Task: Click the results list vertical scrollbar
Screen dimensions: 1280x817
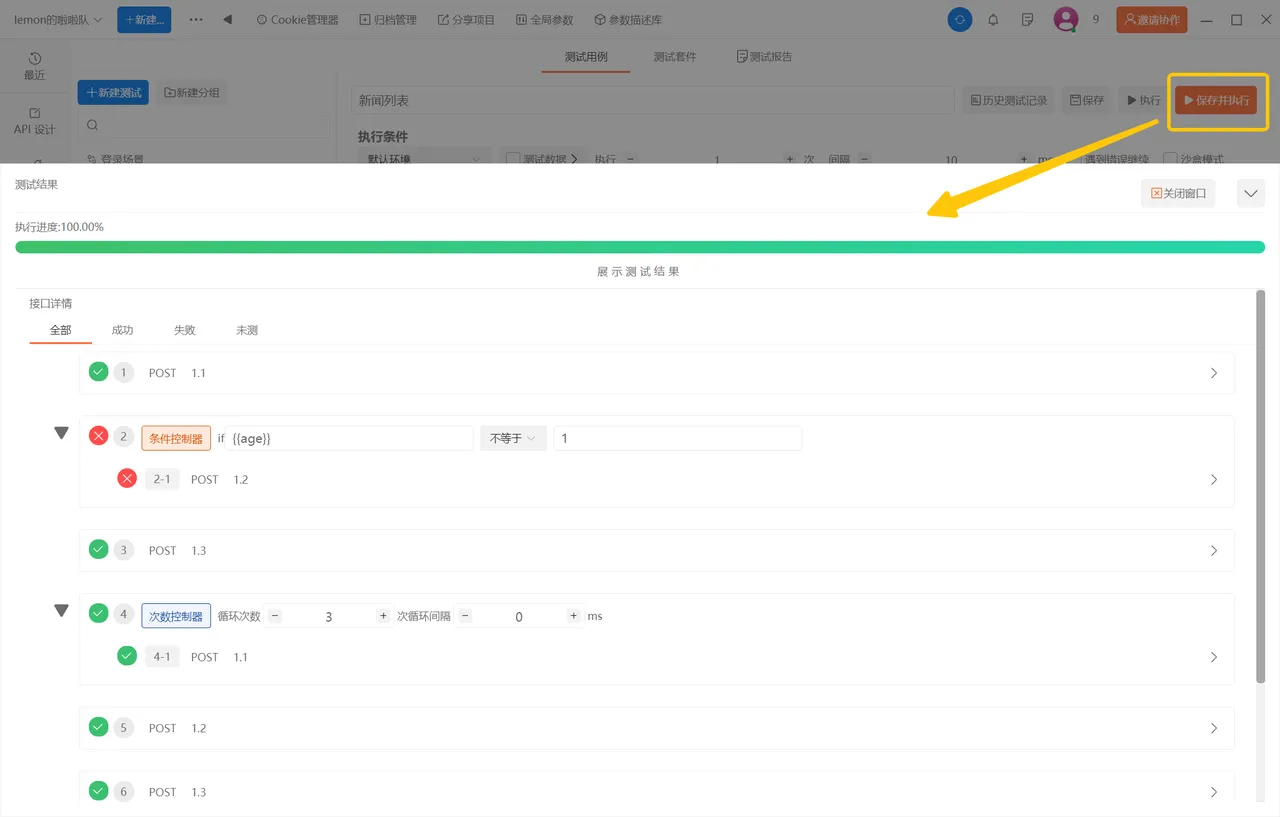Action: pyautogui.click(x=1260, y=487)
